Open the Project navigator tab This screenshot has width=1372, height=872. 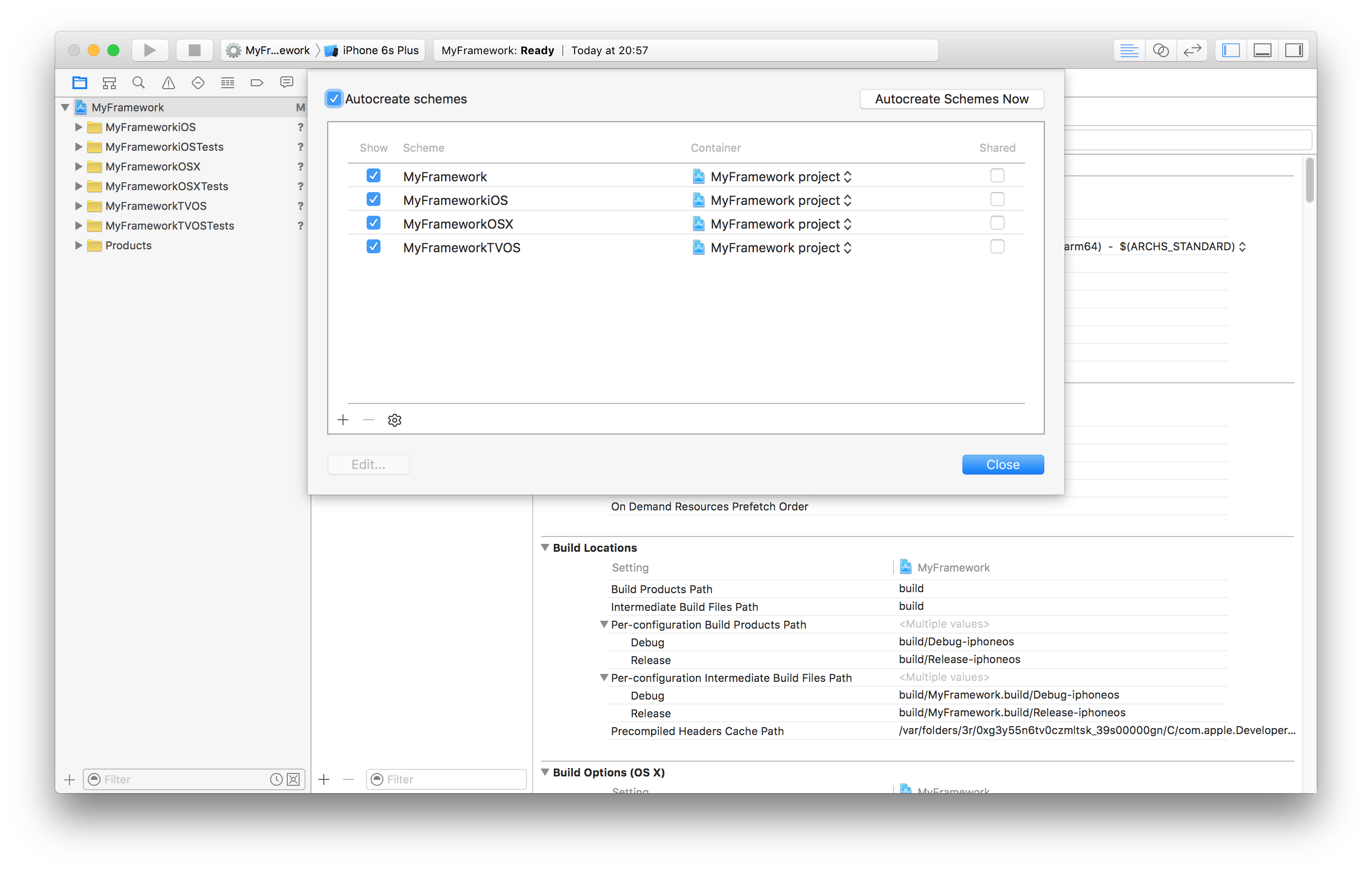click(x=80, y=83)
